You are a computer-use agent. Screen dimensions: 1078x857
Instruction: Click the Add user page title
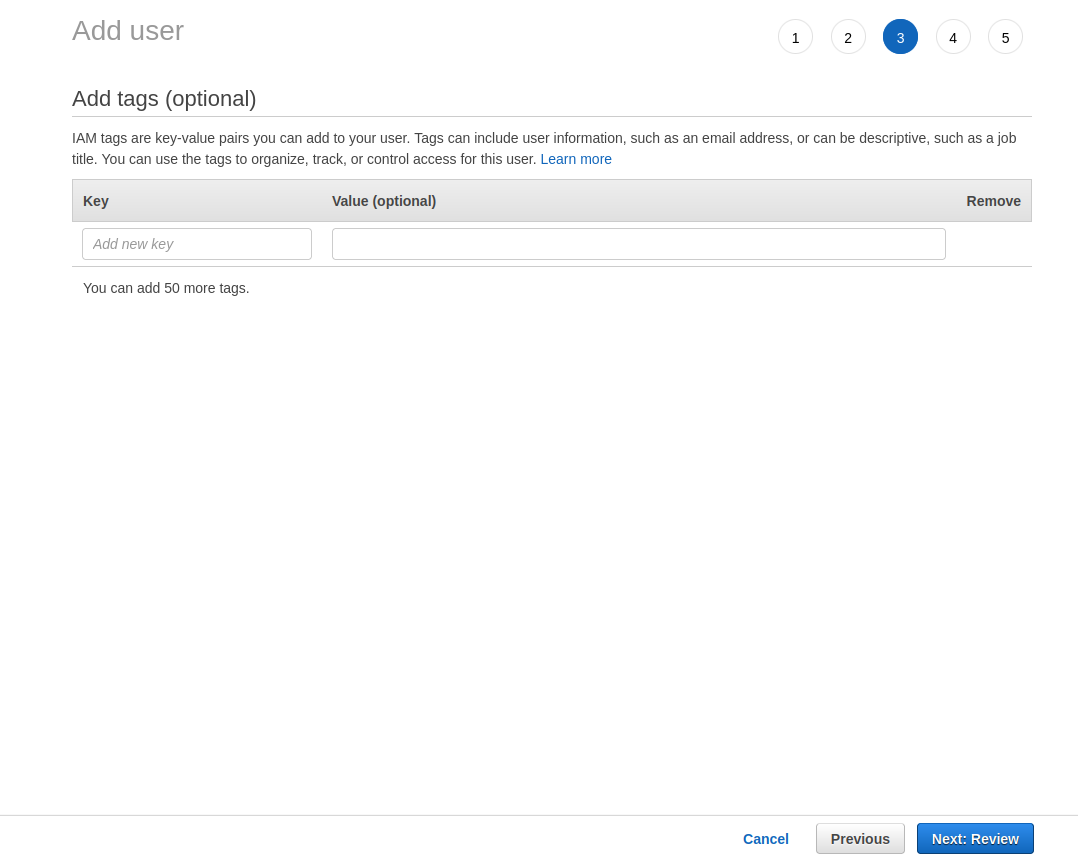point(128,31)
